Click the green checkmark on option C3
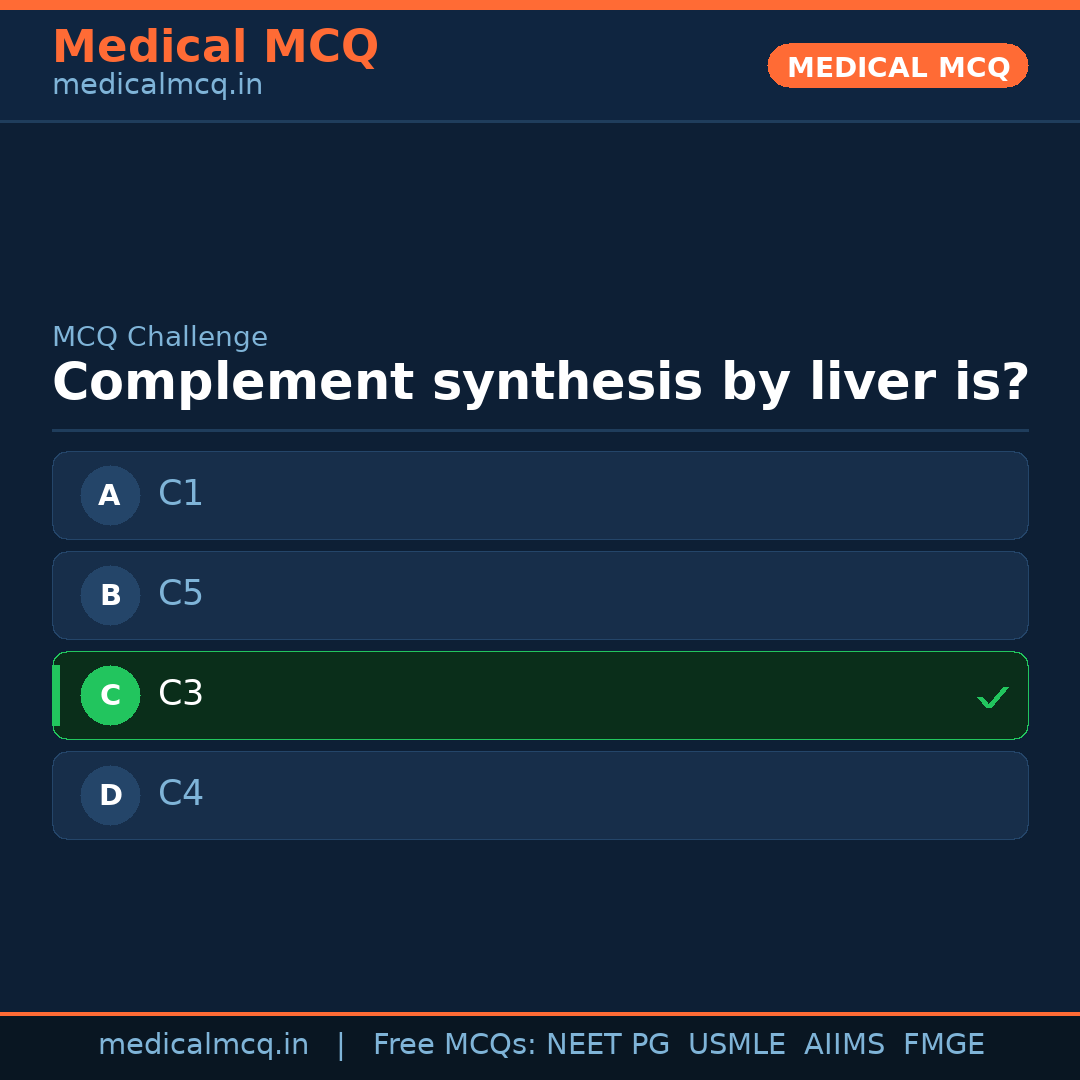 [x=992, y=697]
